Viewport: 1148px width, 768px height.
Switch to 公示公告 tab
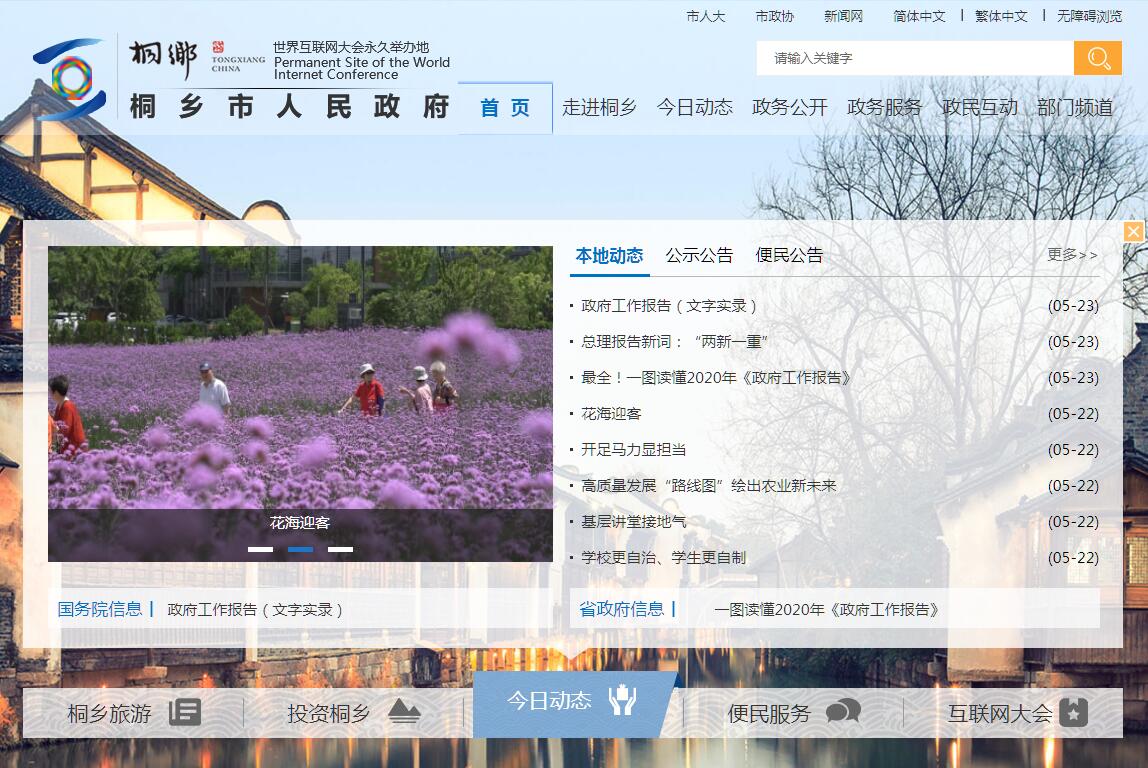tap(699, 256)
